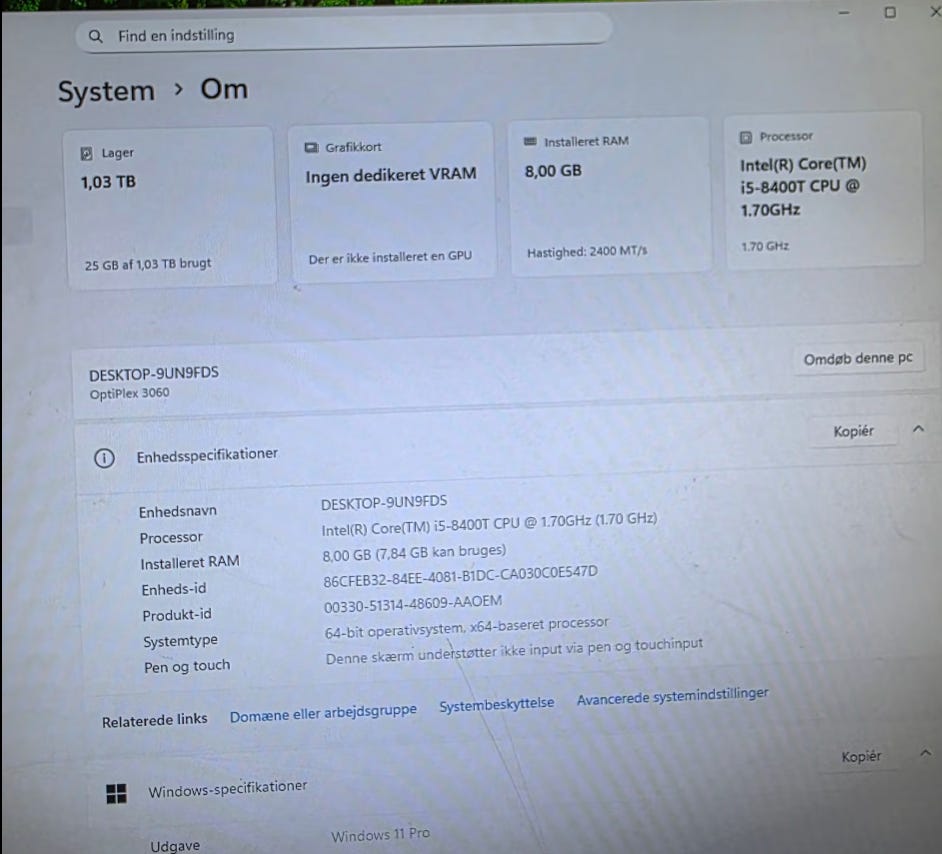The width and height of the screenshot is (942, 854).
Task: Click the Lager storage icon
Action: (x=87, y=154)
